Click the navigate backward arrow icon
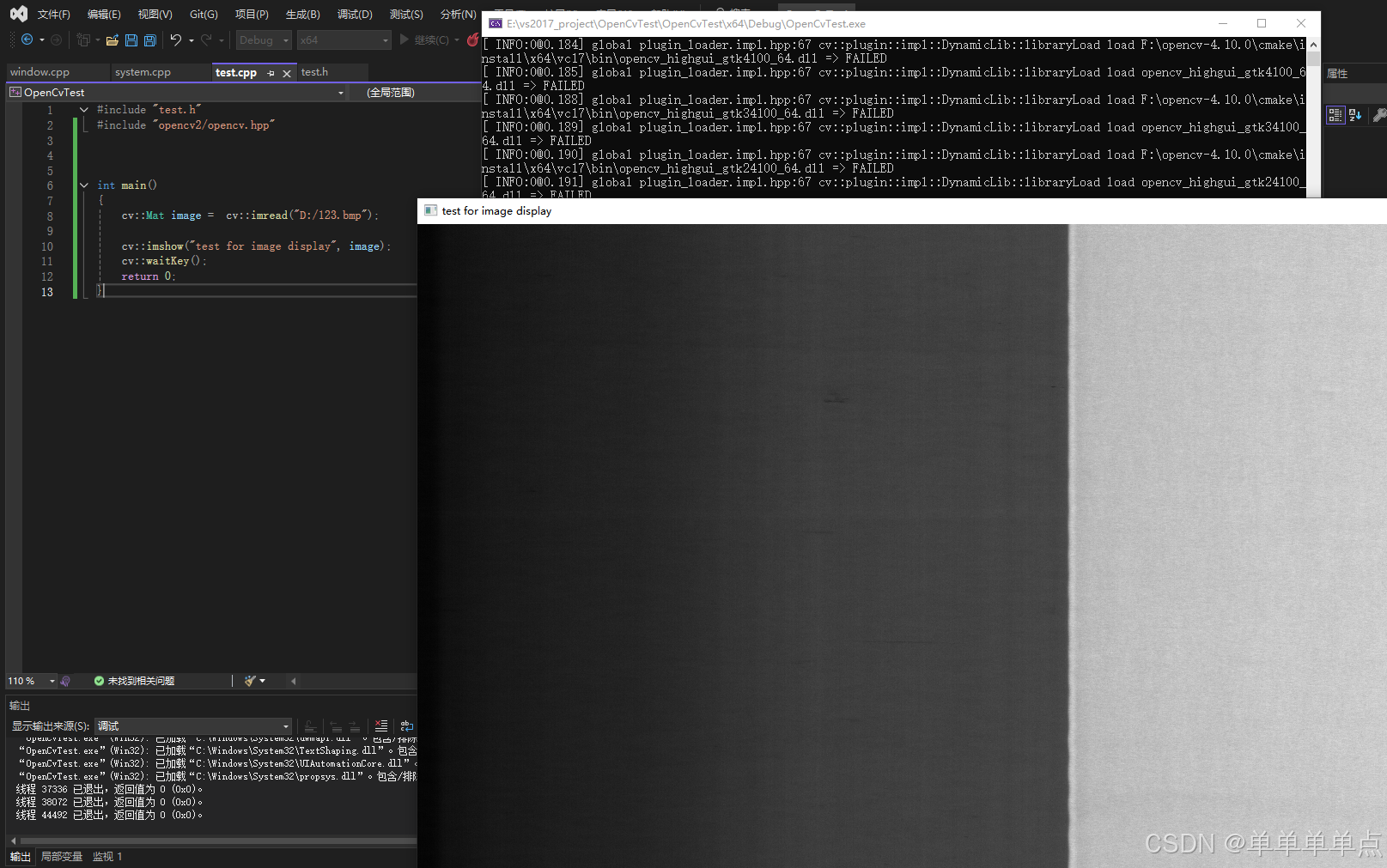 27,39
